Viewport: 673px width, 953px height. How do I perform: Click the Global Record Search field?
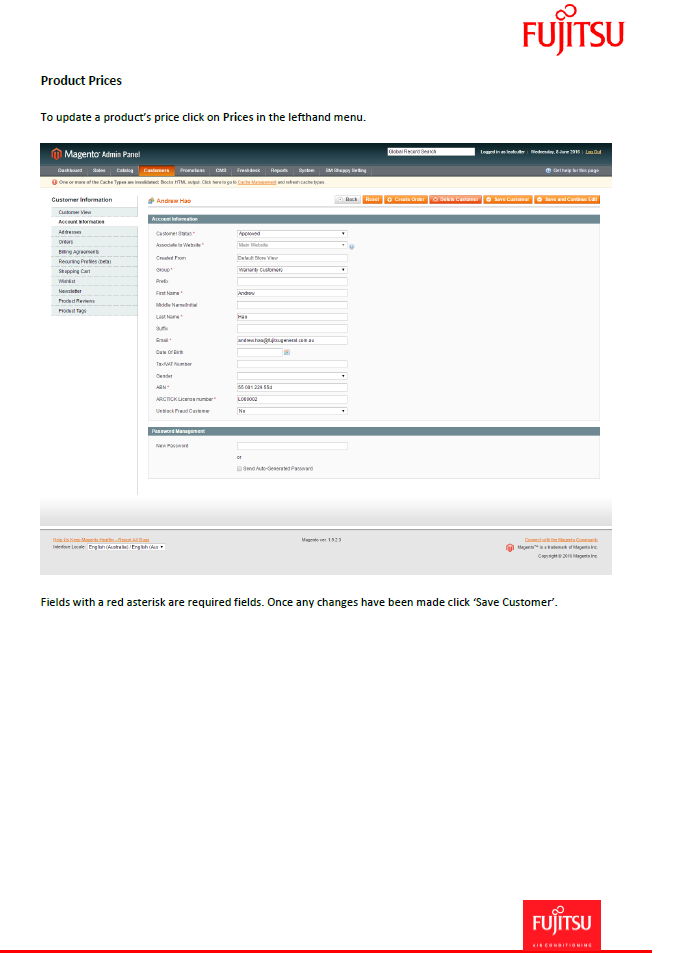431,152
